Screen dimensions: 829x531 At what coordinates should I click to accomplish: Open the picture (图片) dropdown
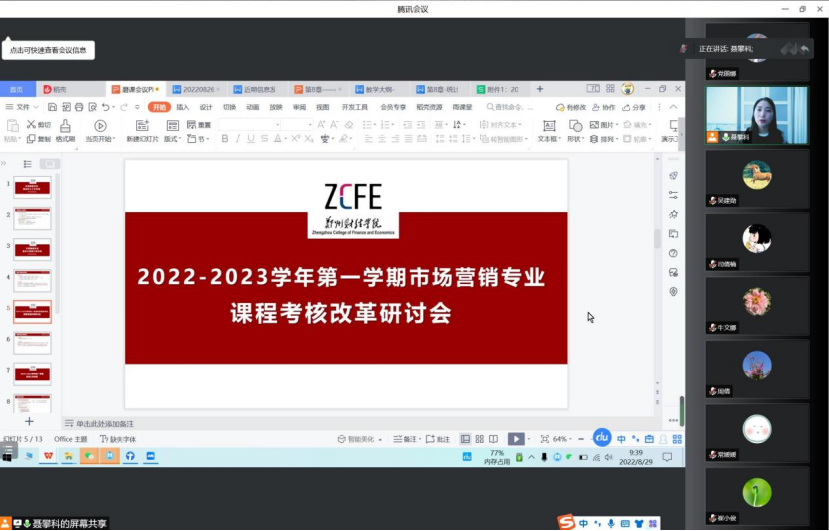coord(603,125)
